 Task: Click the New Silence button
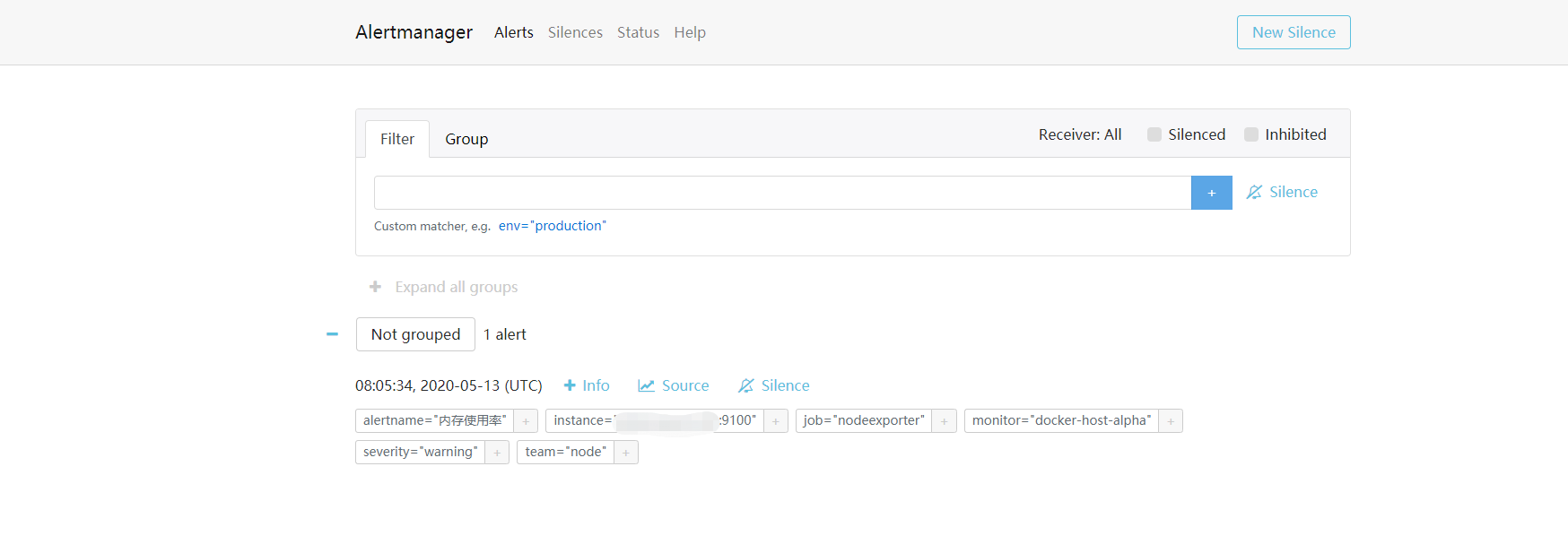[1294, 32]
